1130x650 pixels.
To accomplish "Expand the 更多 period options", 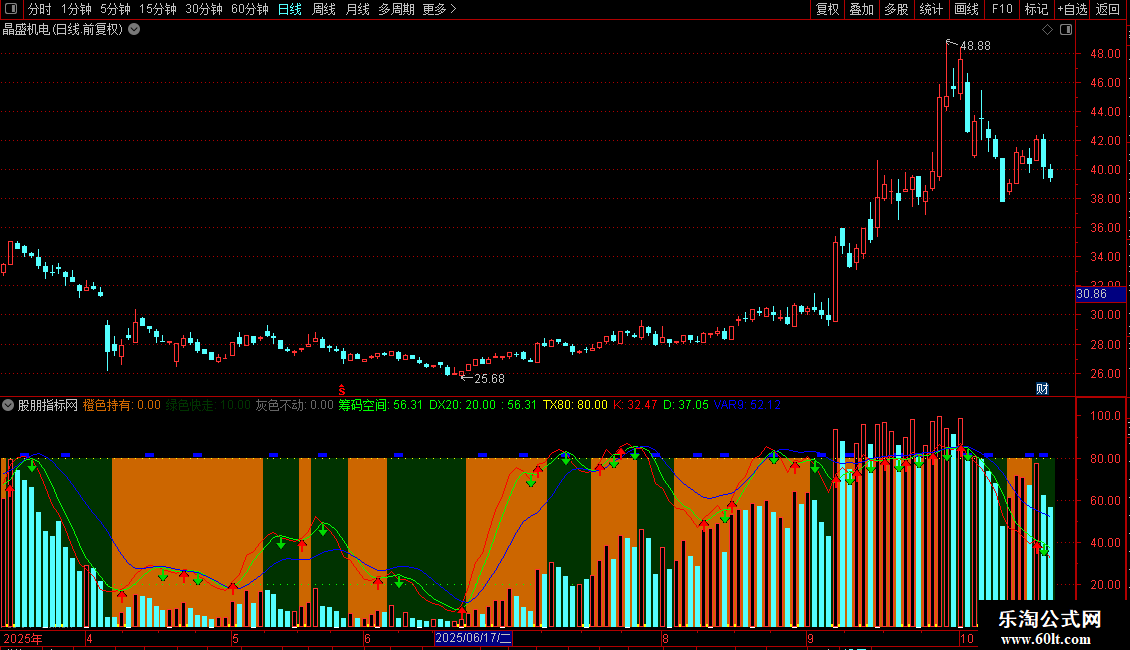I will (x=439, y=9).
